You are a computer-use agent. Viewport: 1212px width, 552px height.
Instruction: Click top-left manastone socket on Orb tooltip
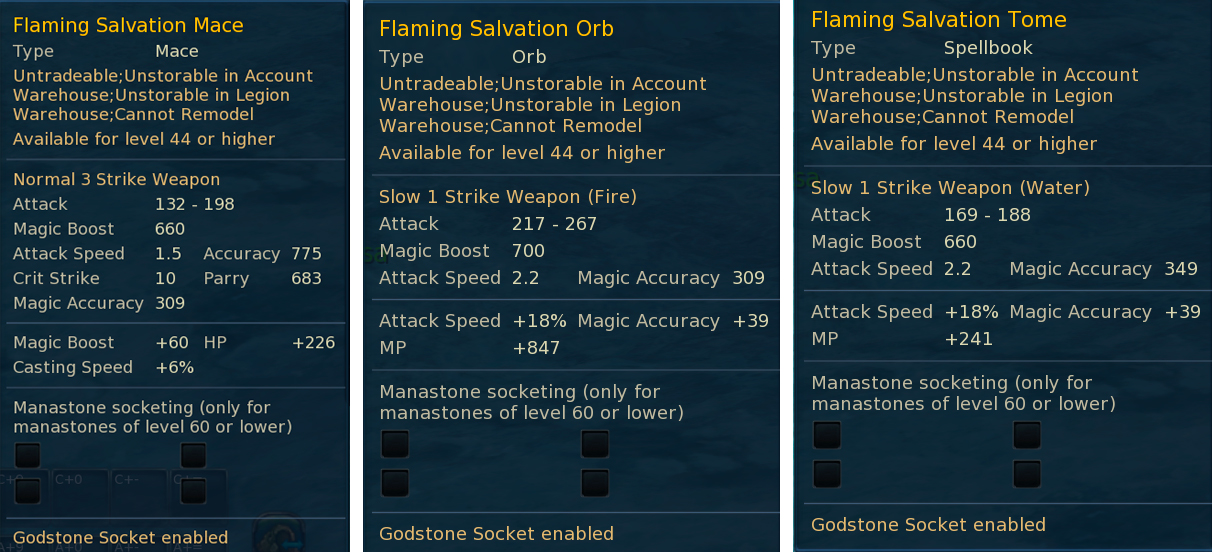(x=395, y=444)
